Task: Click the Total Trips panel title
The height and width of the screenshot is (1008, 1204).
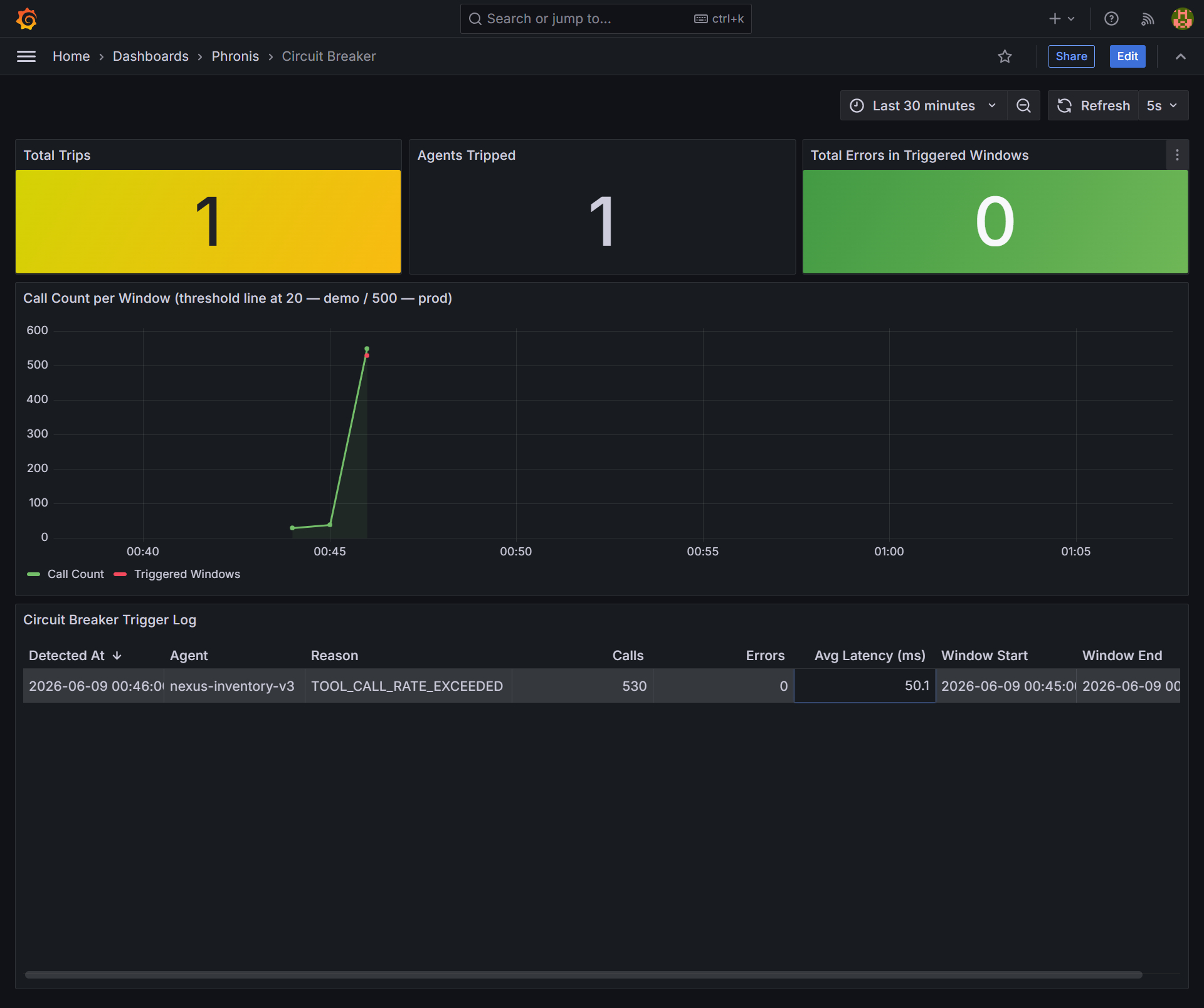Action: (57, 155)
